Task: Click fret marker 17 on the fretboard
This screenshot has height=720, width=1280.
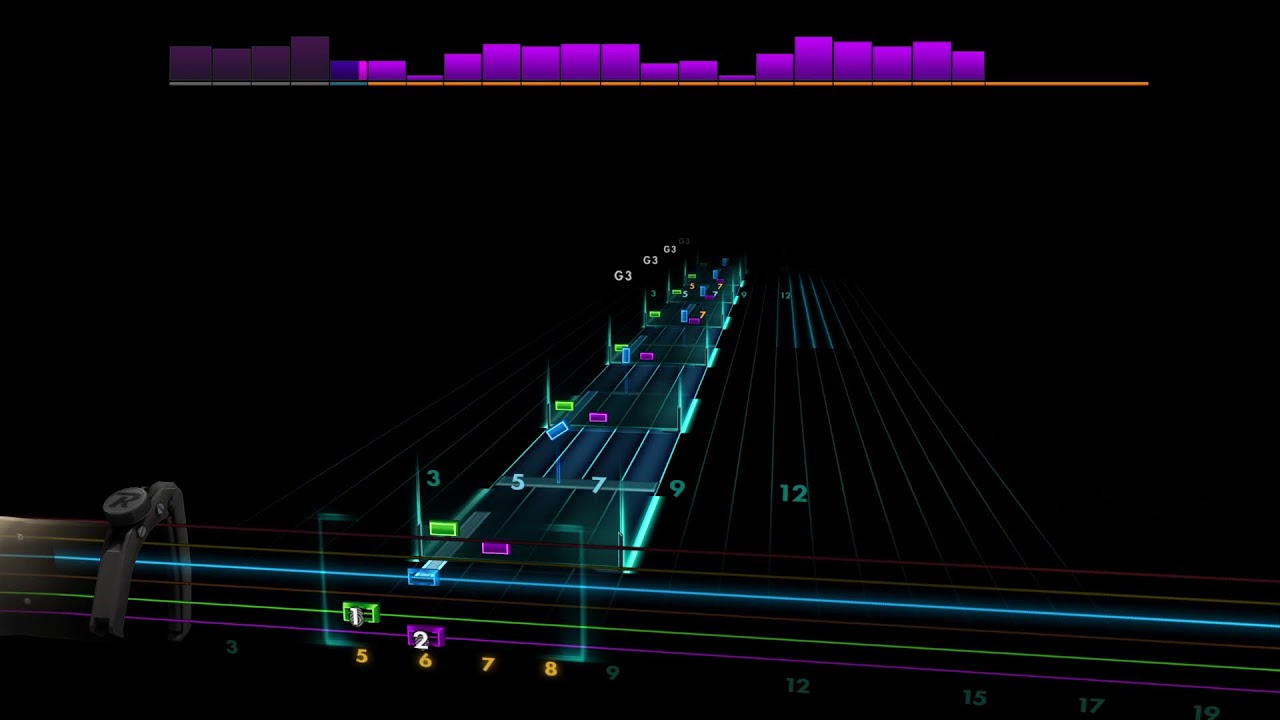Action: coord(1091,705)
